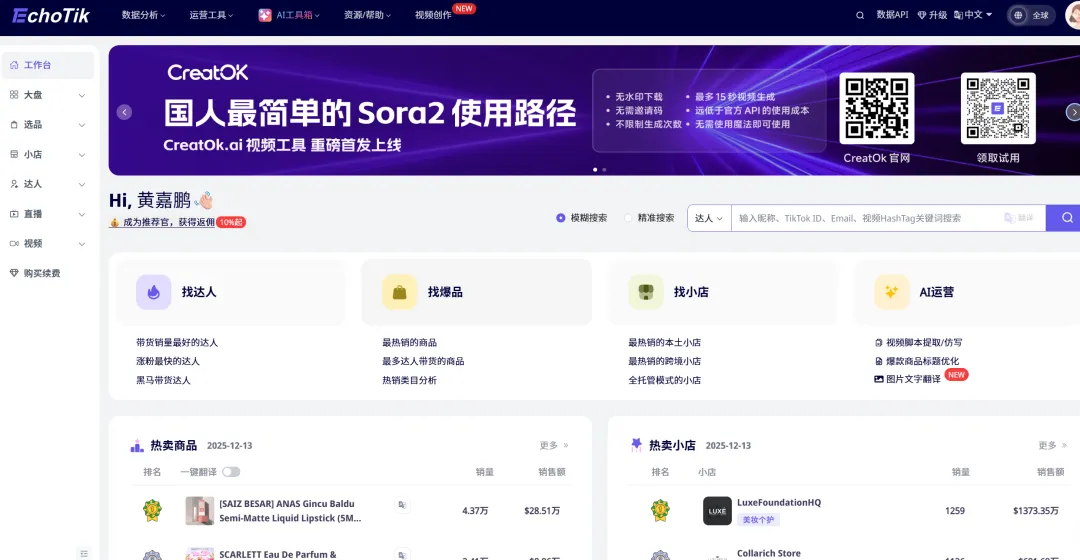The height and width of the screenshot is (560, 1080).
Task: Open the 达人 search type dropdown
Action: coord(708,218)
